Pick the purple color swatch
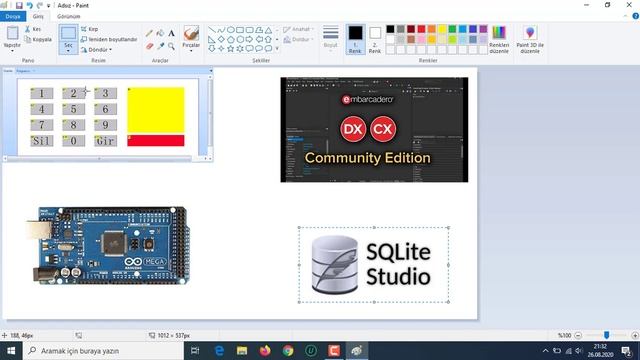 483,29
